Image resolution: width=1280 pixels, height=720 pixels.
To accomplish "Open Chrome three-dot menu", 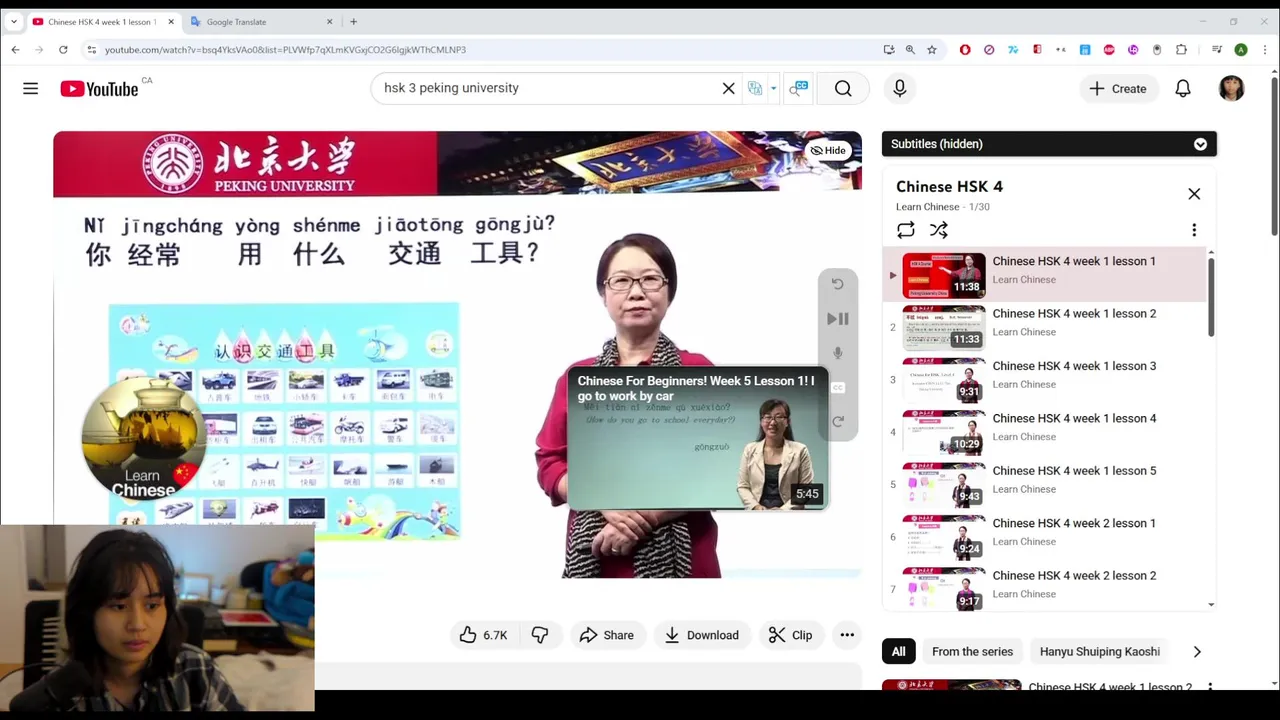I will (x=1264, y=50).
